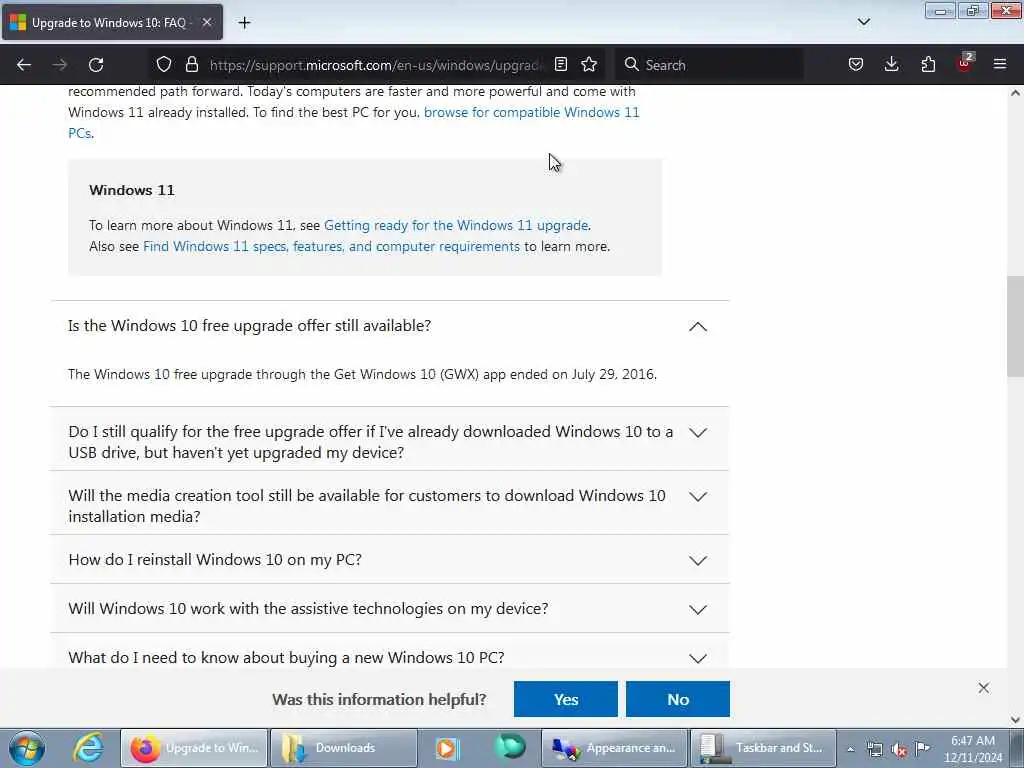Click the text ended on July 29, 2016

(583, 374)
